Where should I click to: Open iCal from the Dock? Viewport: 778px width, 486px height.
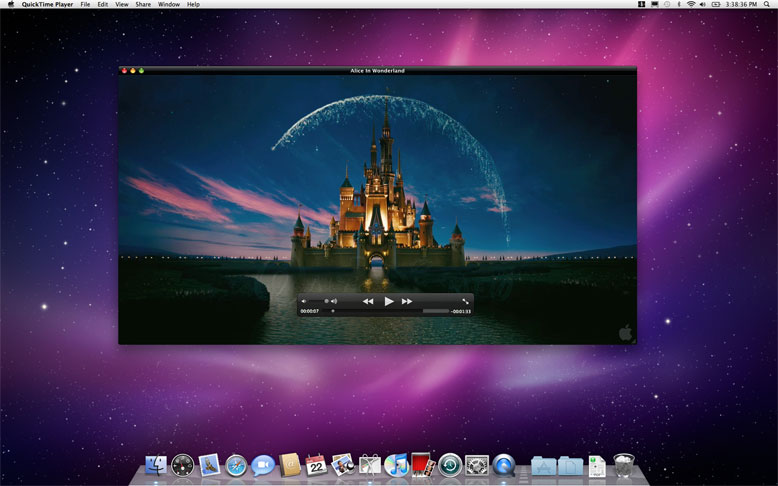[x=316, y=465]
